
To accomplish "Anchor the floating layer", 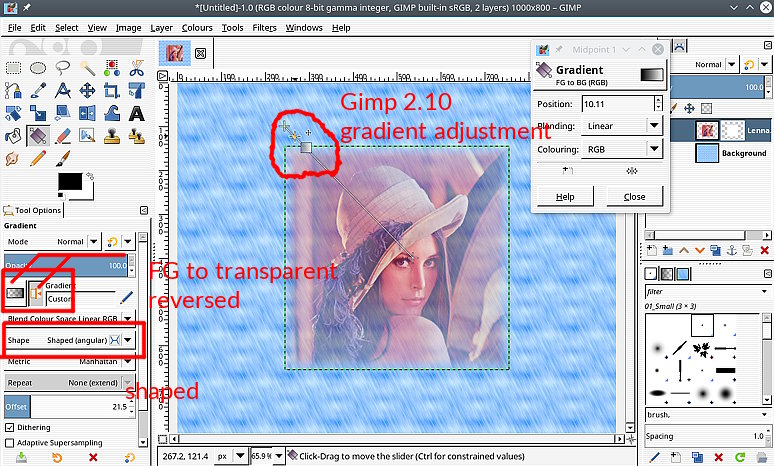I will 732,250.
